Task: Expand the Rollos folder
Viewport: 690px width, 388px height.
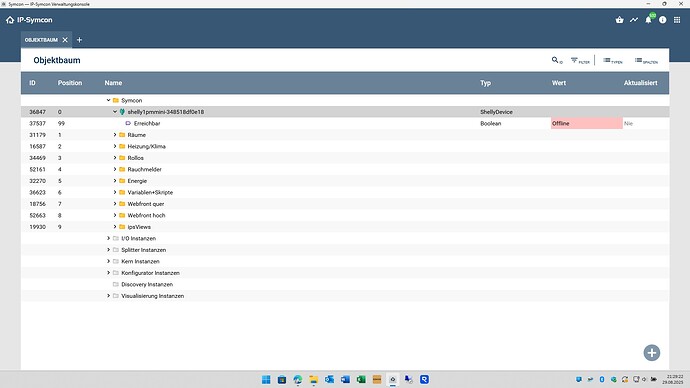Action: coord(115,157)
